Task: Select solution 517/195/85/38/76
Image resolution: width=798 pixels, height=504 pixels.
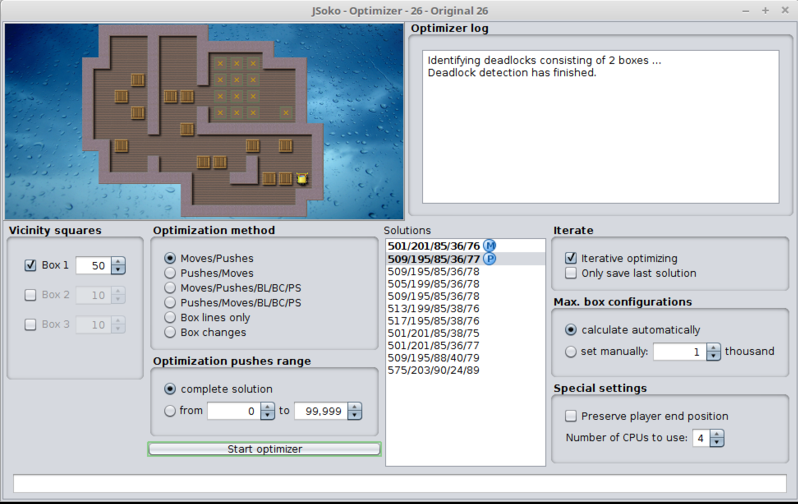Action: [465, 321]
